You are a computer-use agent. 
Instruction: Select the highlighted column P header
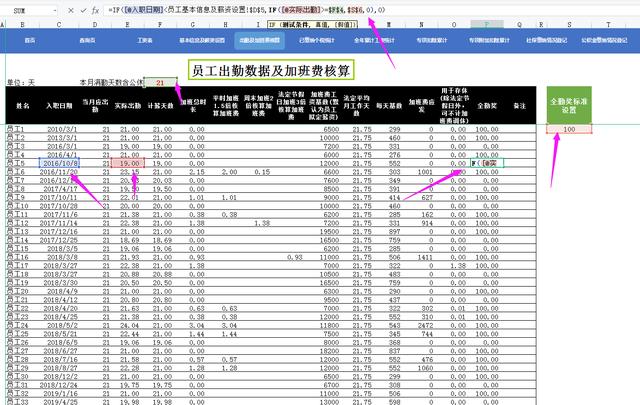(x=487, y=24)
